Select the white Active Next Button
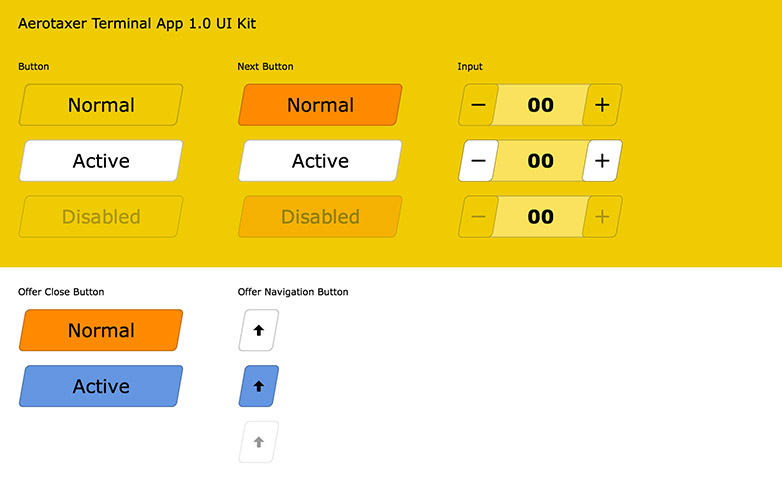 coord(320,161)
